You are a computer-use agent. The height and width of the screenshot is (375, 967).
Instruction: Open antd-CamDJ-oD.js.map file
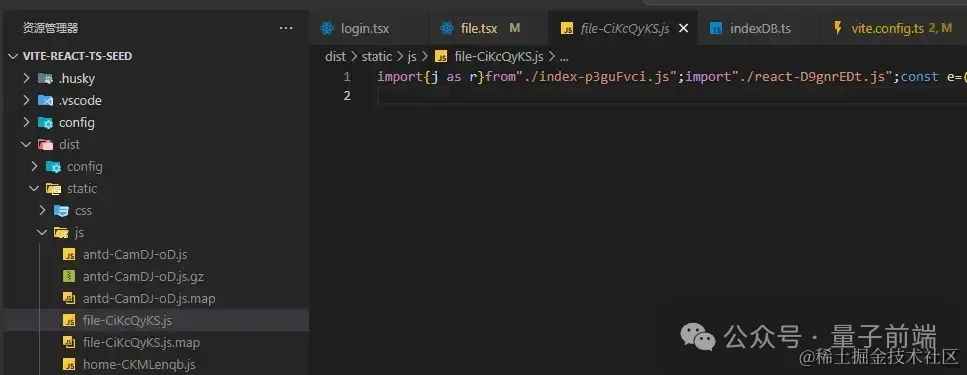(x=149, y=299)
